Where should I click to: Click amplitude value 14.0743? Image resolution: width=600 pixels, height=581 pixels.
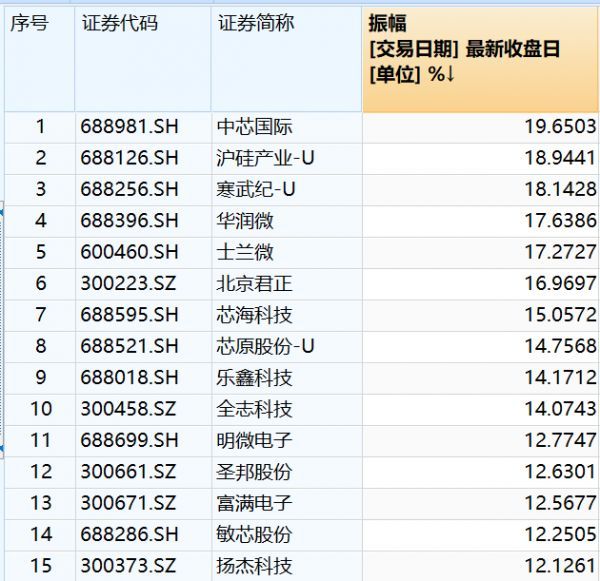click(x=560, y=409)
